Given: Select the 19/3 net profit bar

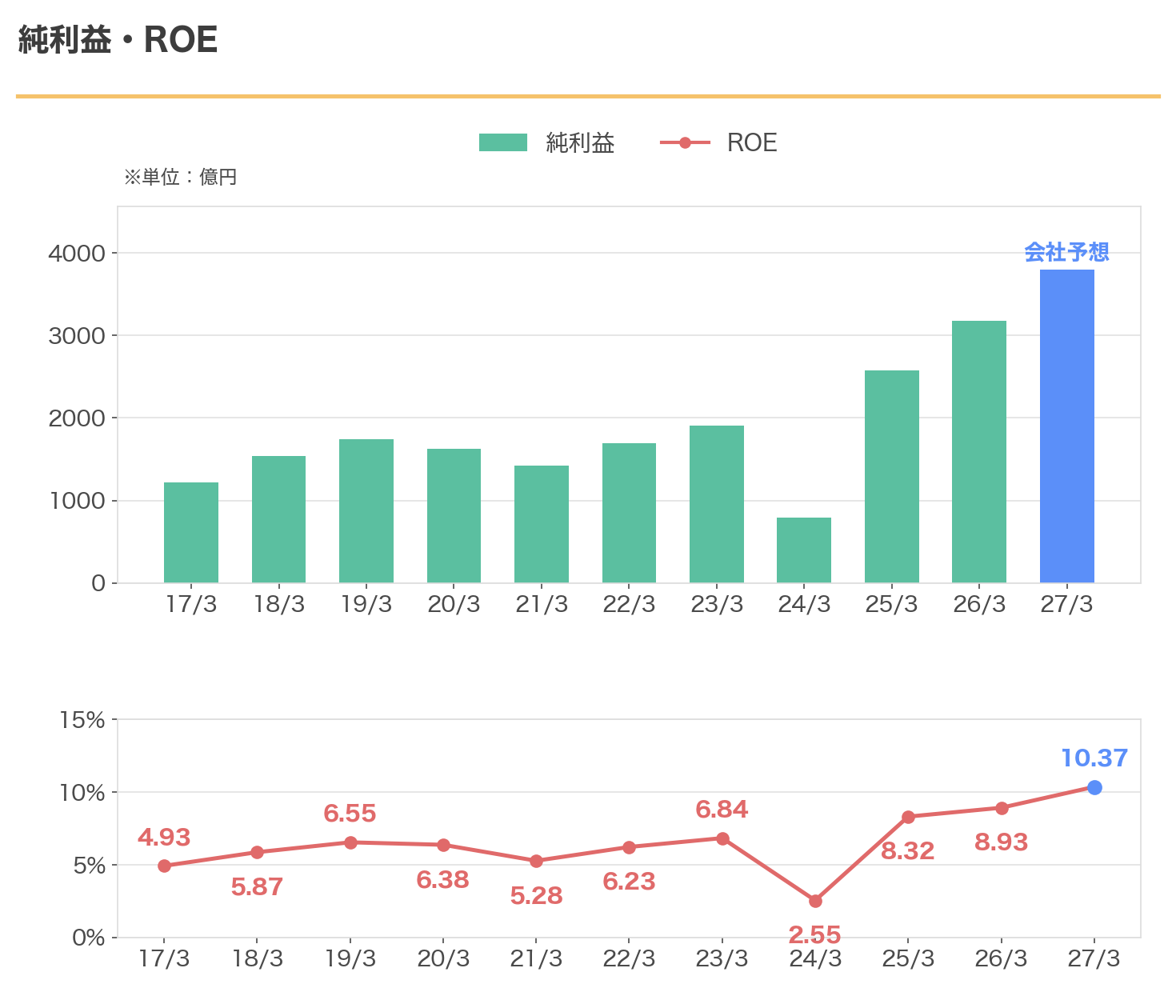Looking at the screenshot, I should click(x=366, y=511).
